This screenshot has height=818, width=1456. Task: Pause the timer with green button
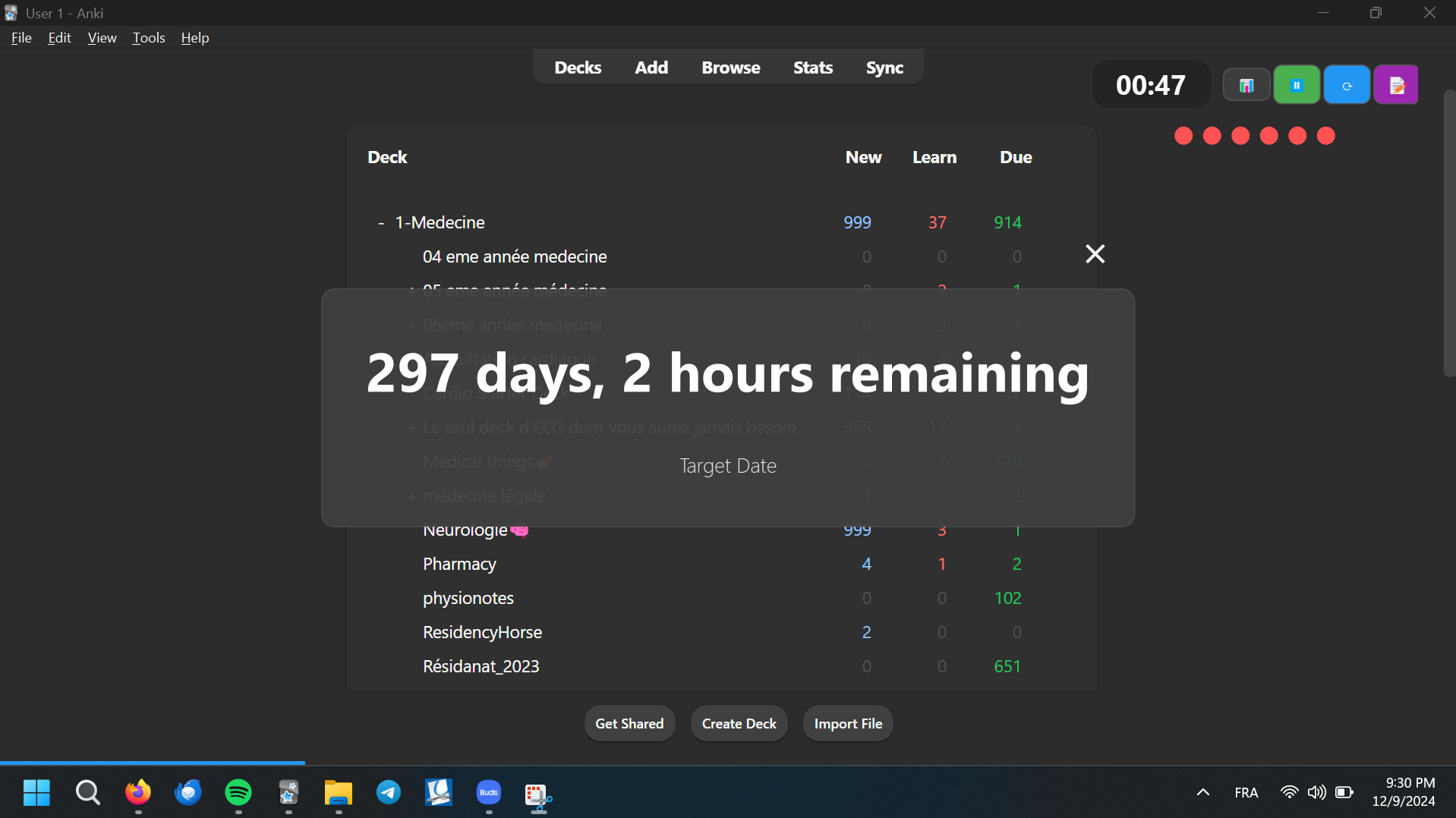(1297, 85)
